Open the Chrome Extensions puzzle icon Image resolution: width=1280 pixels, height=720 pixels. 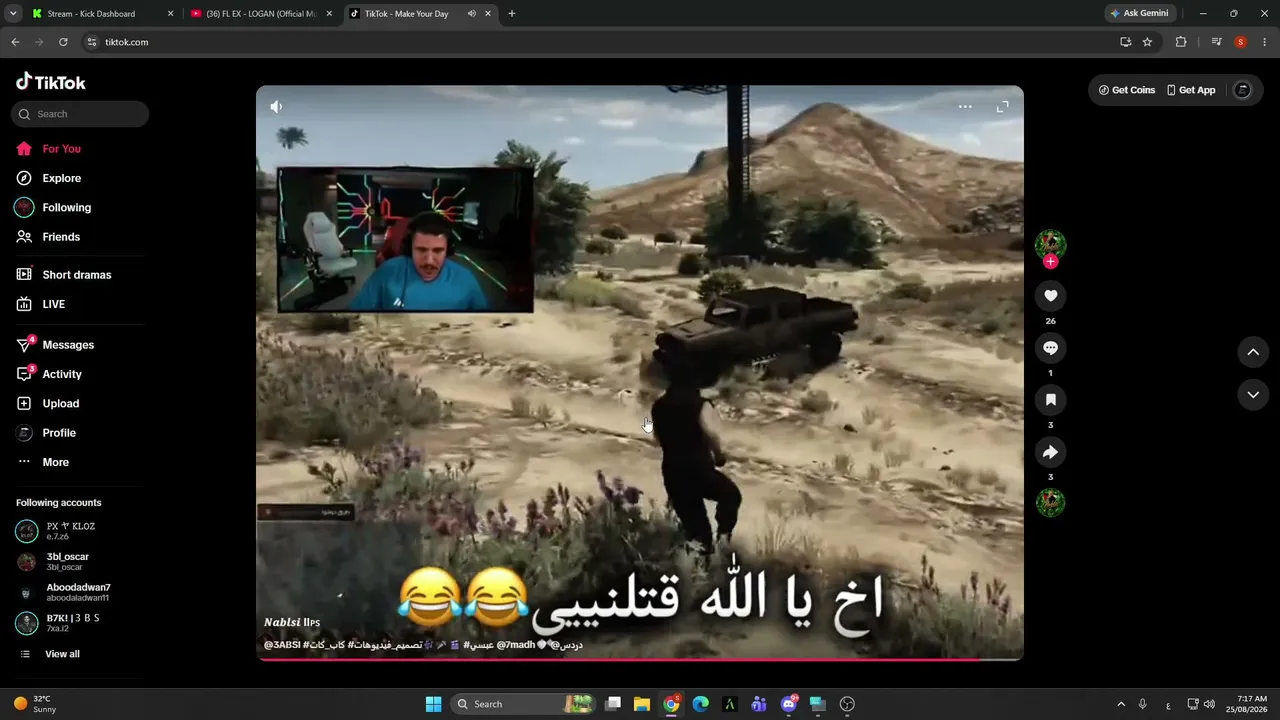pyautogui.click(x=1181, y=42)
